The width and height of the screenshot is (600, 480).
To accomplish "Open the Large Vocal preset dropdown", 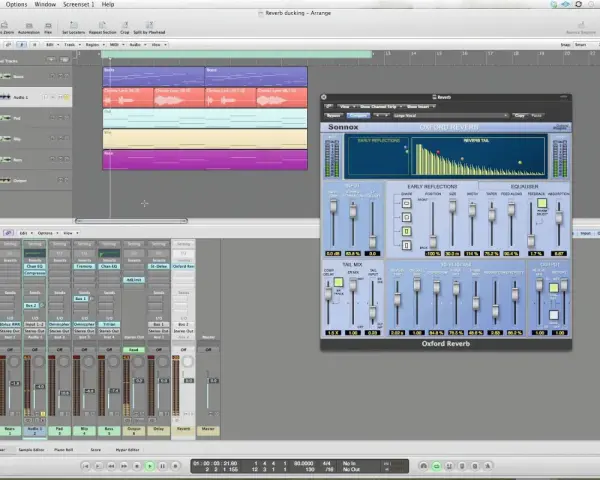I will (450, 115).
